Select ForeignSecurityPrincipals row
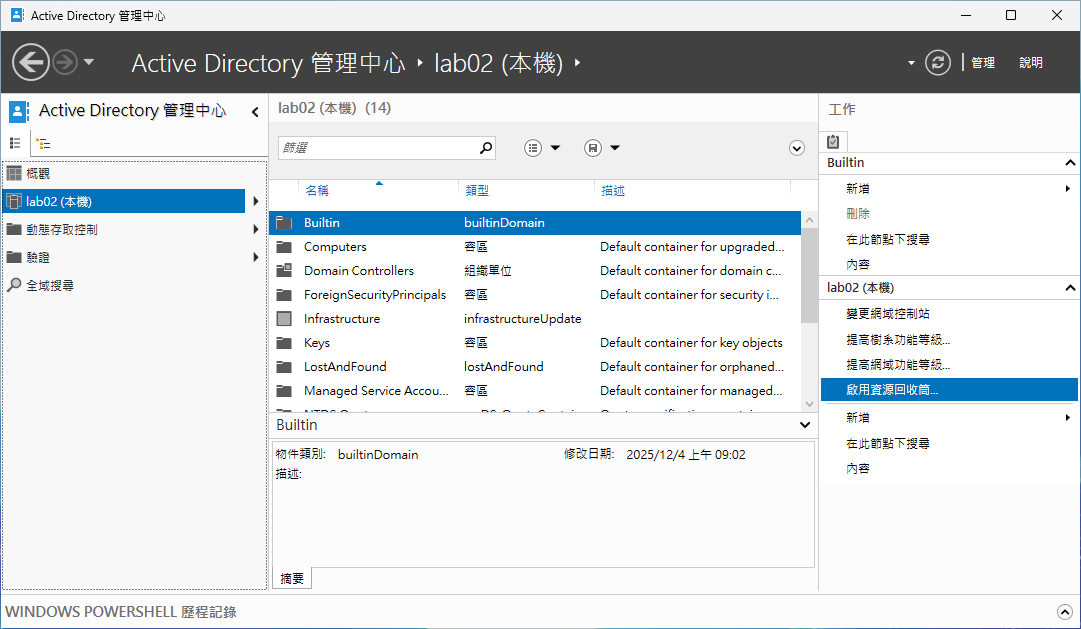 (x=535, y=294)
